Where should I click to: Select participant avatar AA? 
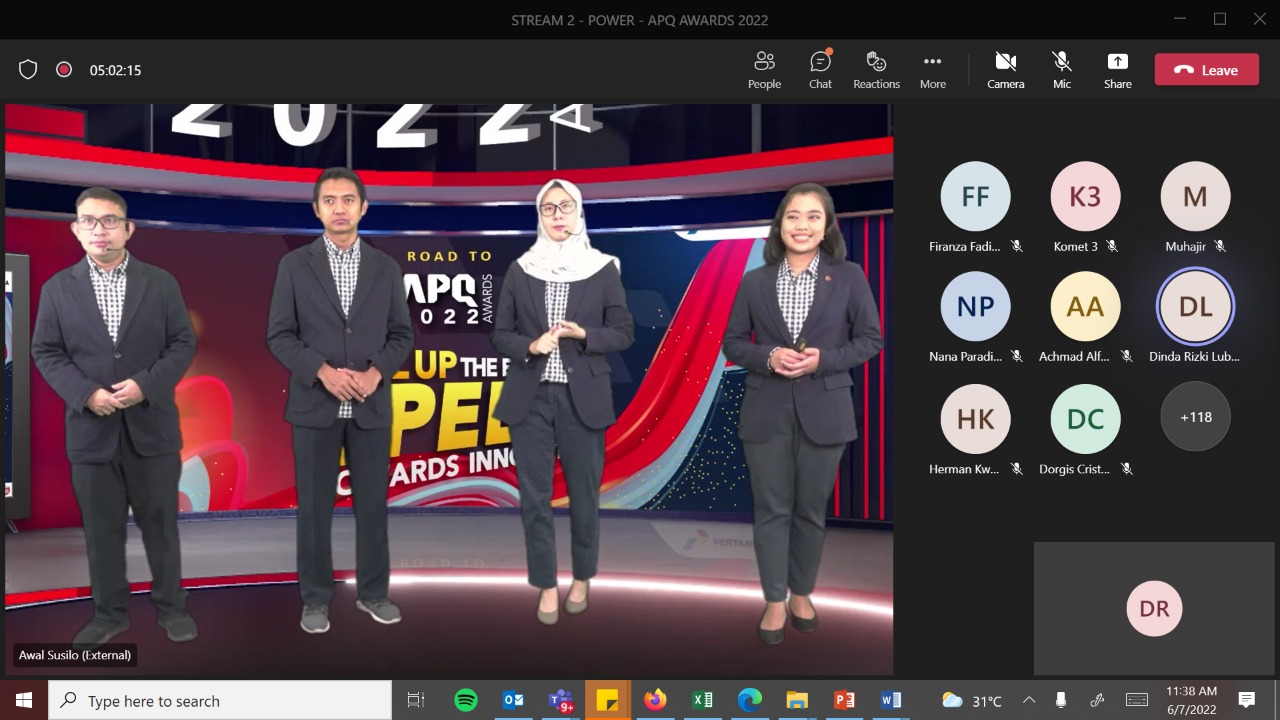[x=1085, y=306]
